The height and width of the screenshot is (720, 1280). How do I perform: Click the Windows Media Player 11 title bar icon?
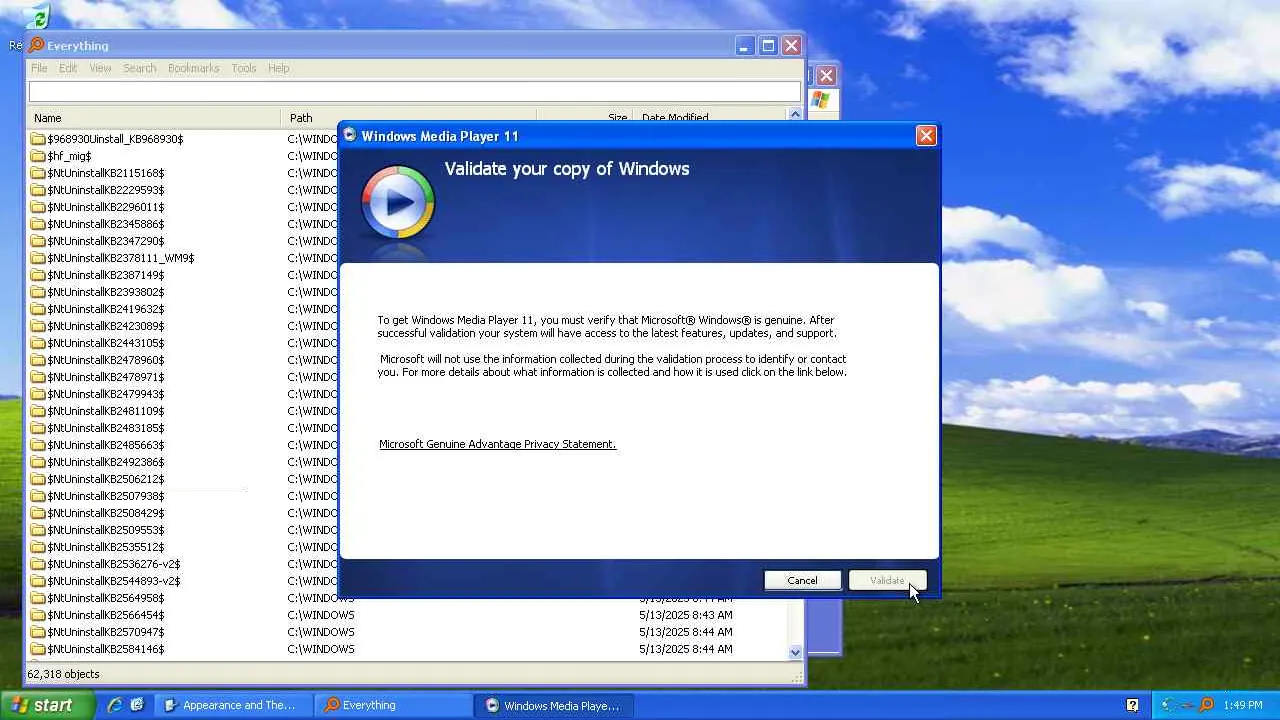[350, 135]
